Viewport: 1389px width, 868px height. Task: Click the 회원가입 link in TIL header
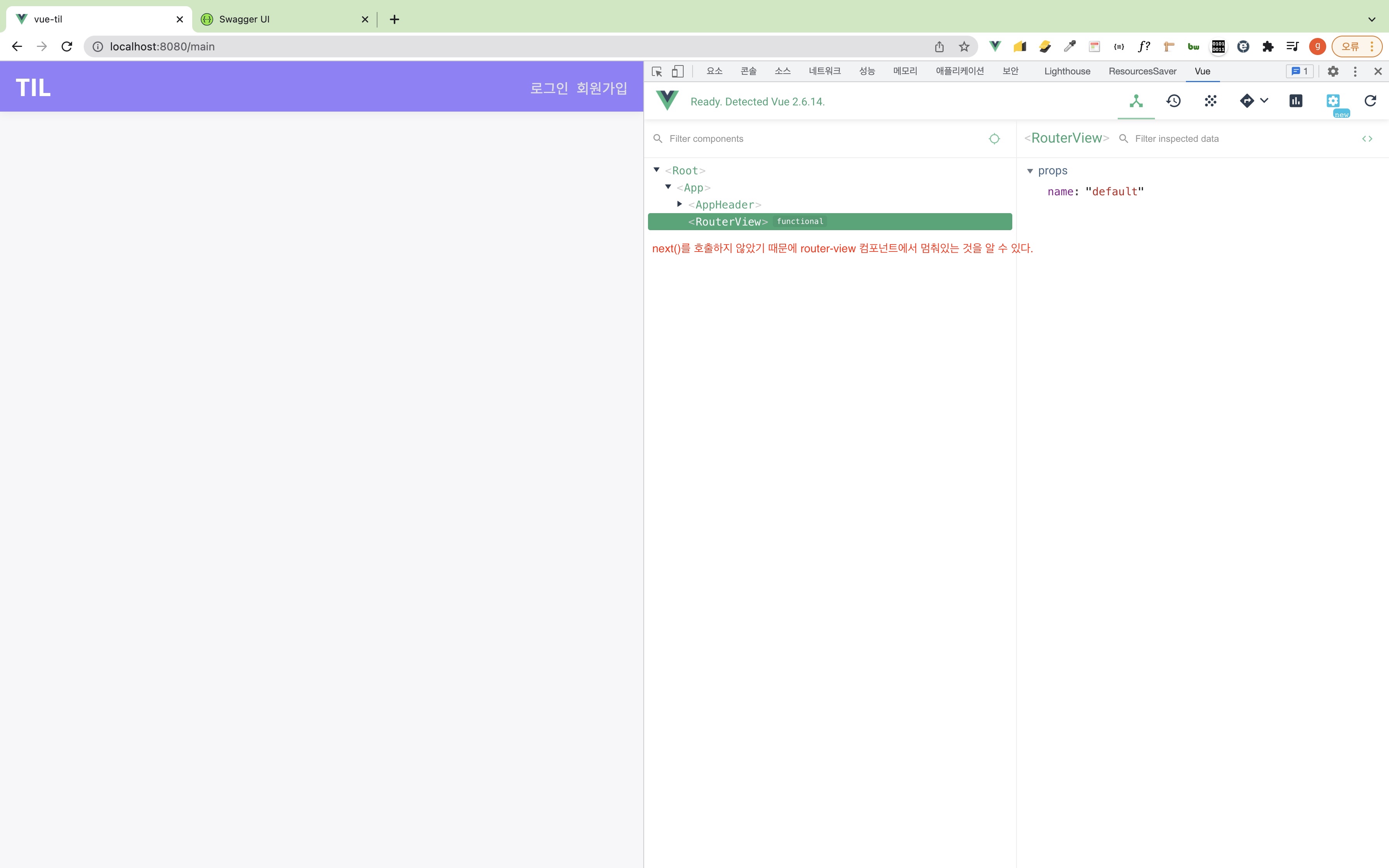[x=601, y=88]
